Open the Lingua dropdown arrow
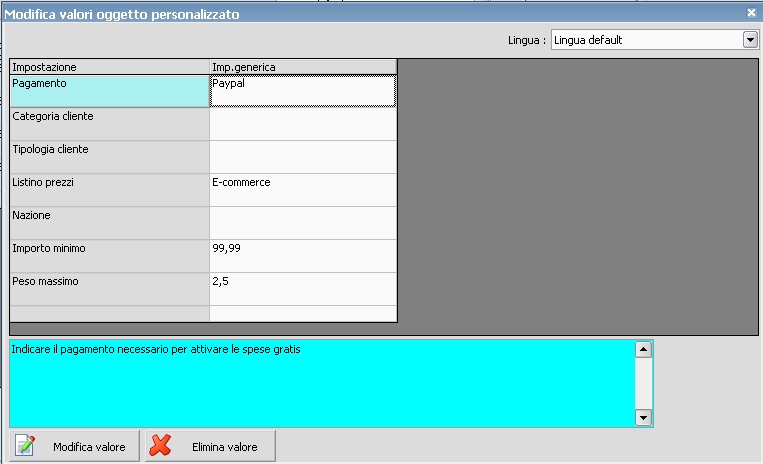 pos(750,40)
